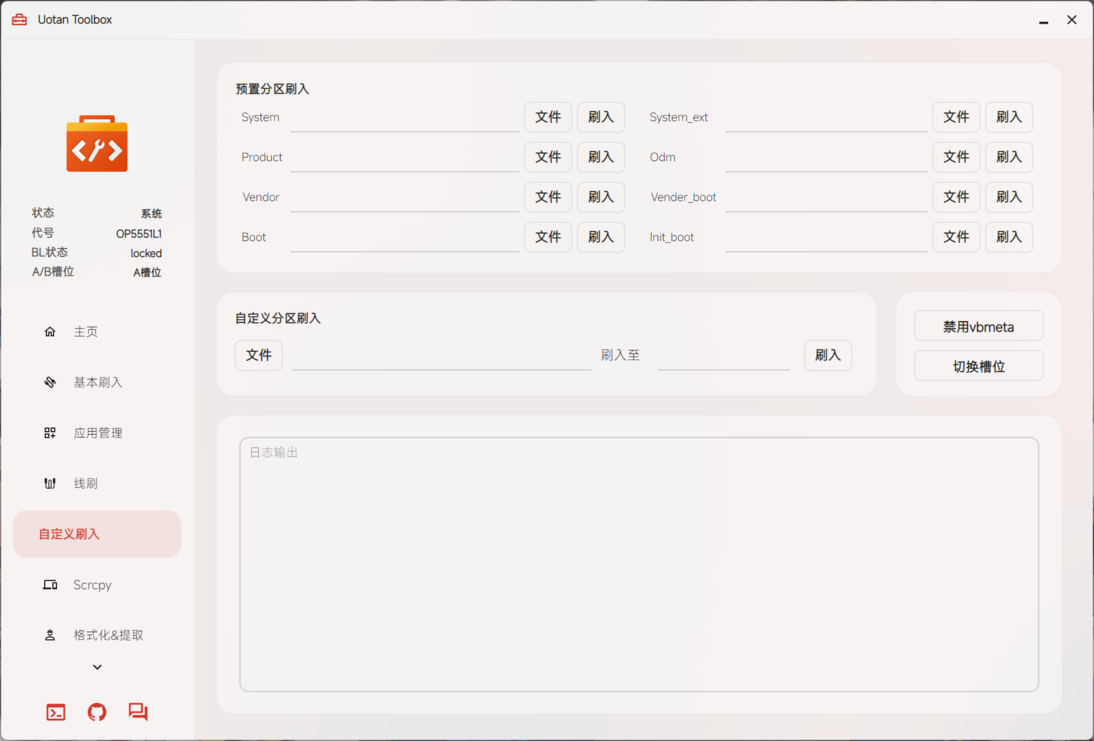Click inside the Vendor file path field
The image size is (1094, 741).
tap(404, 197)
